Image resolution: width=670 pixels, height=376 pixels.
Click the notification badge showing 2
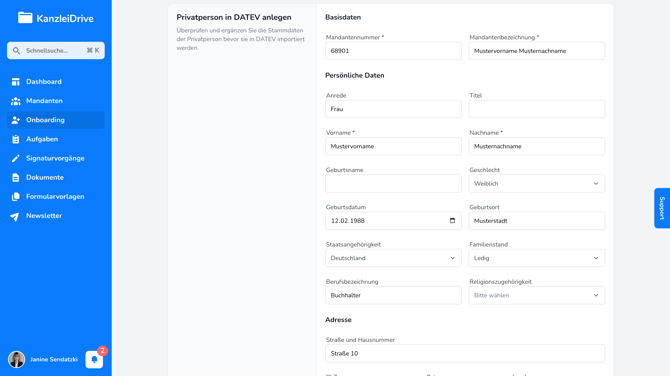102,351
